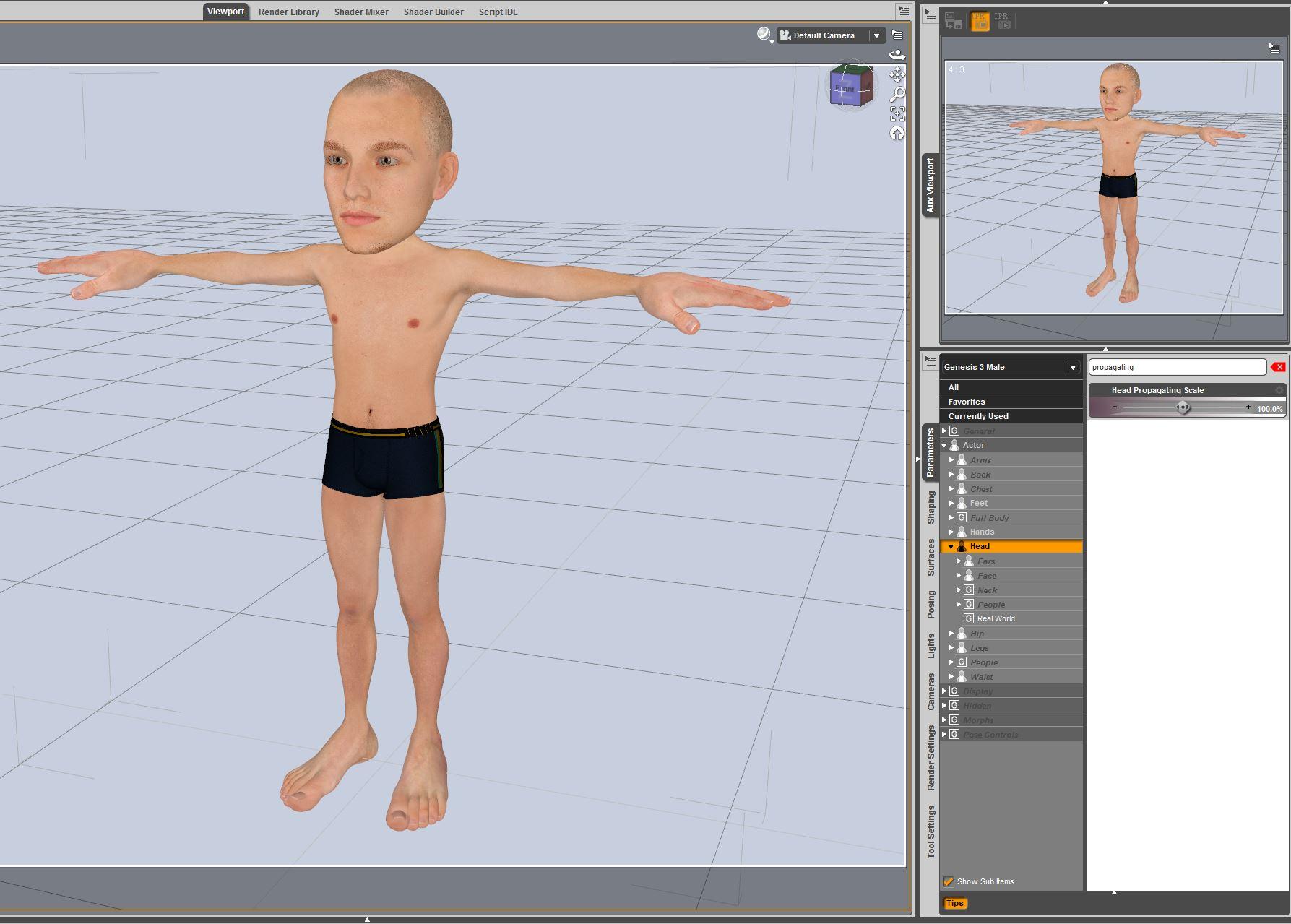This screenshot has height=924, width=1291.
Task: Open the Parameters pane options menu
Action: 931,360
